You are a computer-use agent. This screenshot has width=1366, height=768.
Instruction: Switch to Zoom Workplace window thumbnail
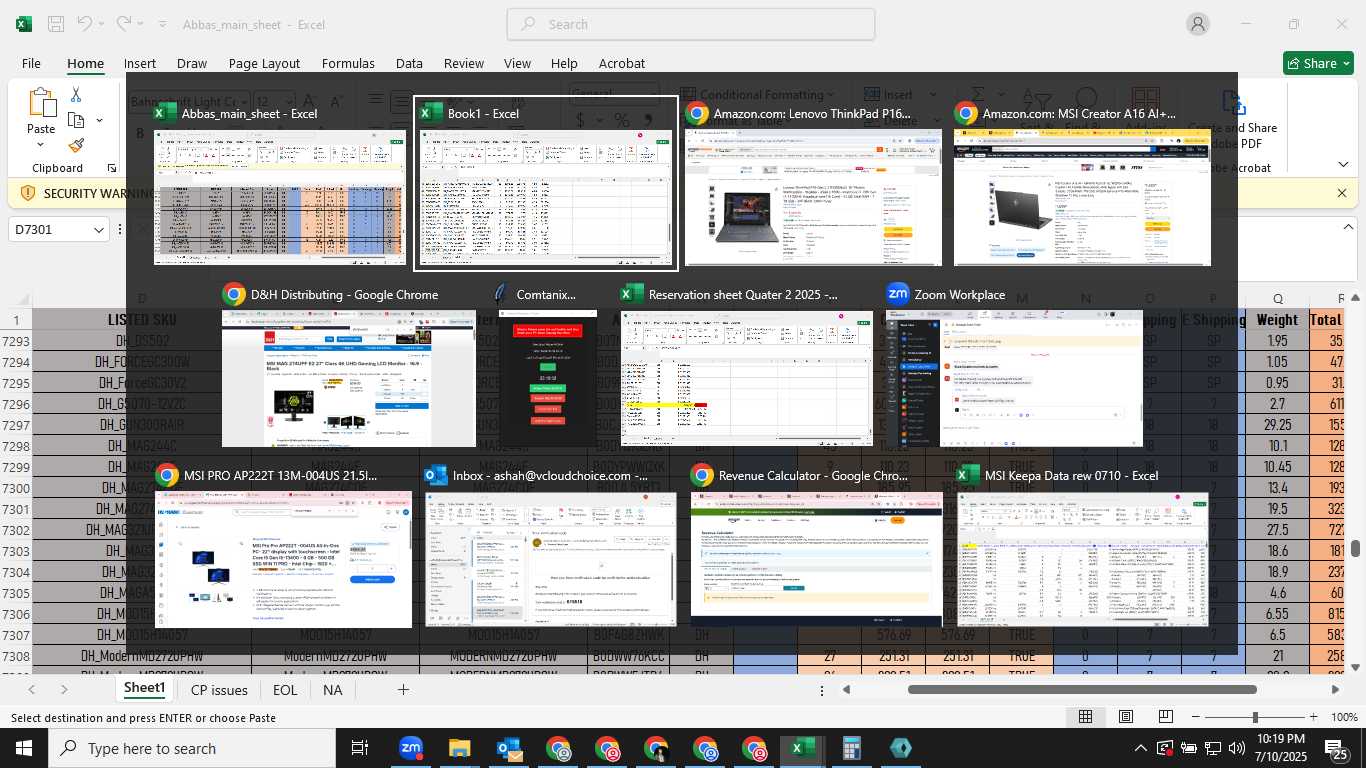(1014, 365)
